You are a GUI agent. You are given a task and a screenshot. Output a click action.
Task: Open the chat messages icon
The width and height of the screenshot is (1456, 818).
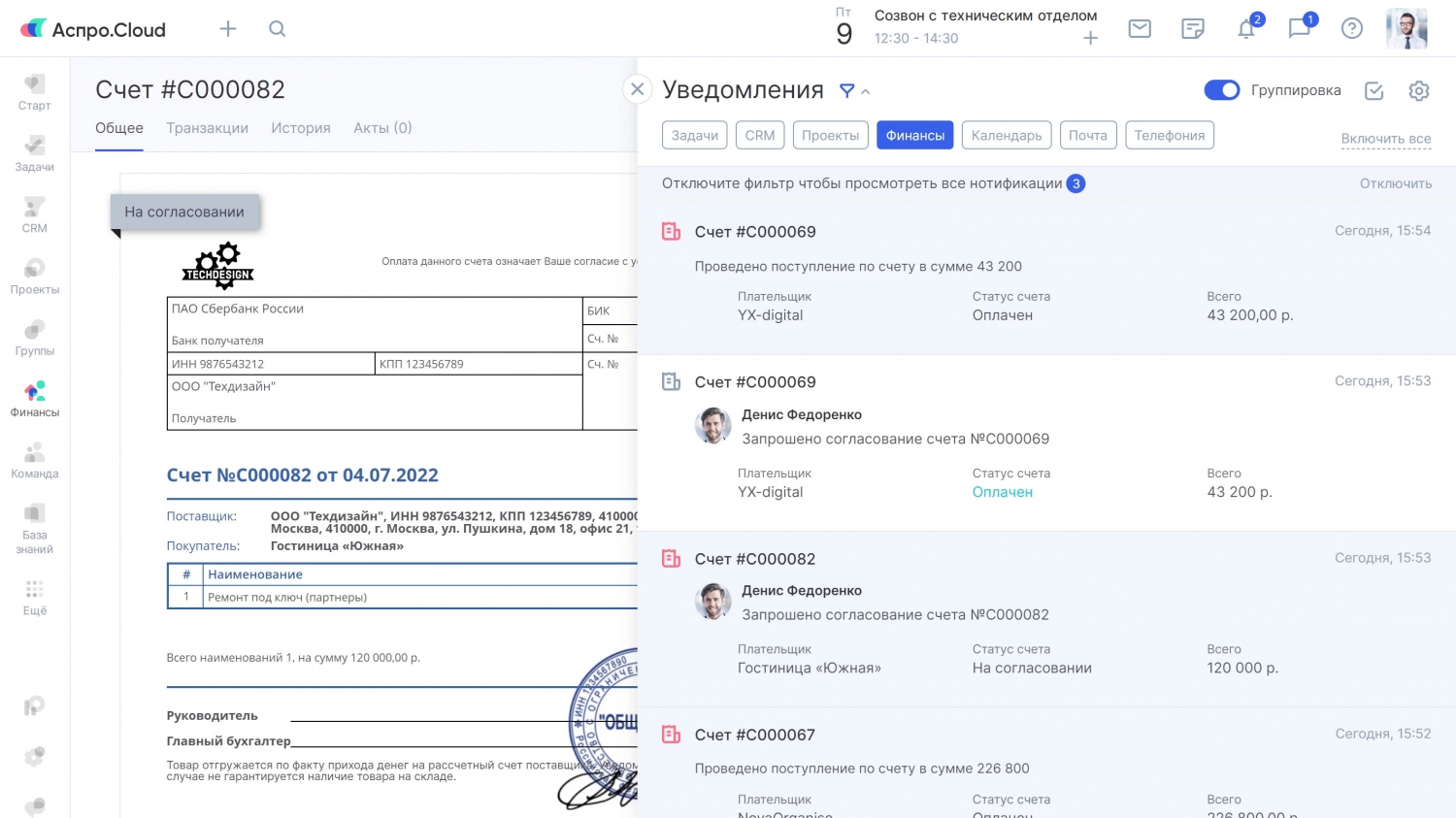[x=1299, y=29]
